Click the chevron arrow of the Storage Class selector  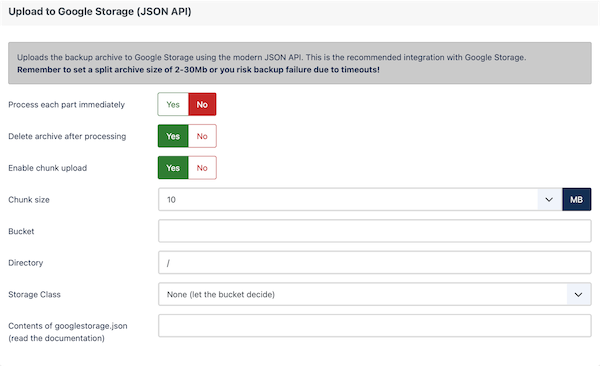pos(578,294)
